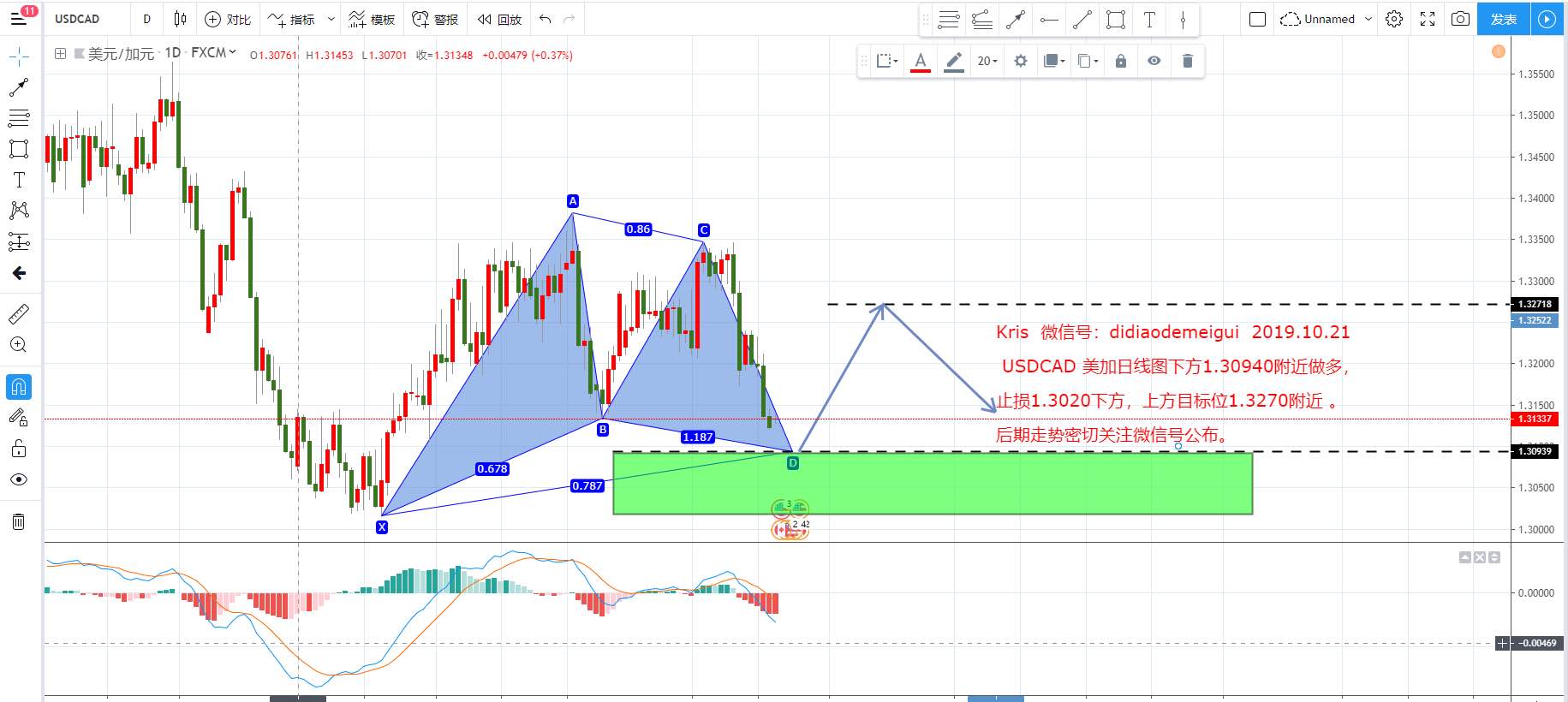Click the 对比 compare button

[x=228, y=19]
